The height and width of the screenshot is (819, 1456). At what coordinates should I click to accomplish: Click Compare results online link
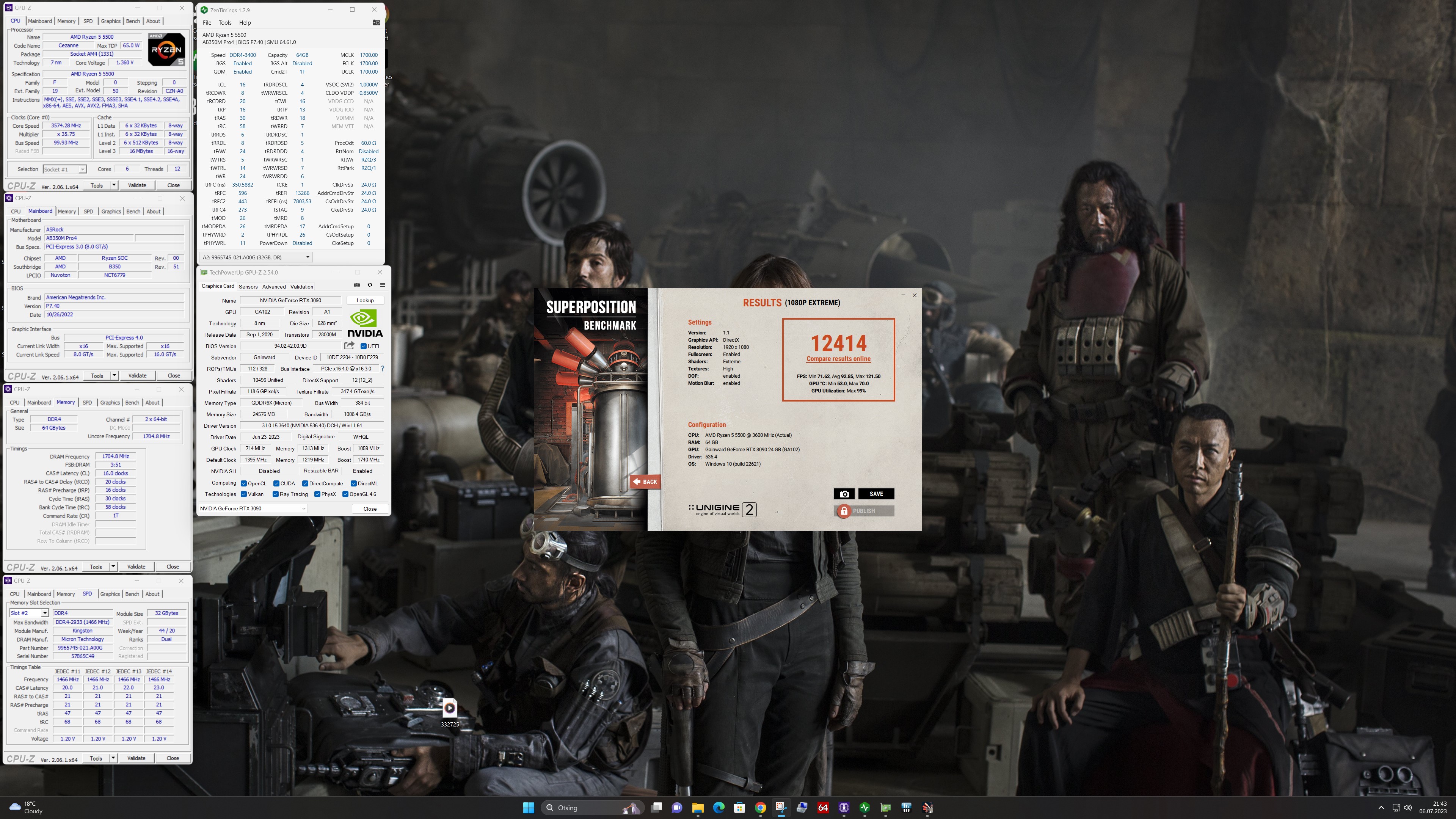(x=838, y=359)
